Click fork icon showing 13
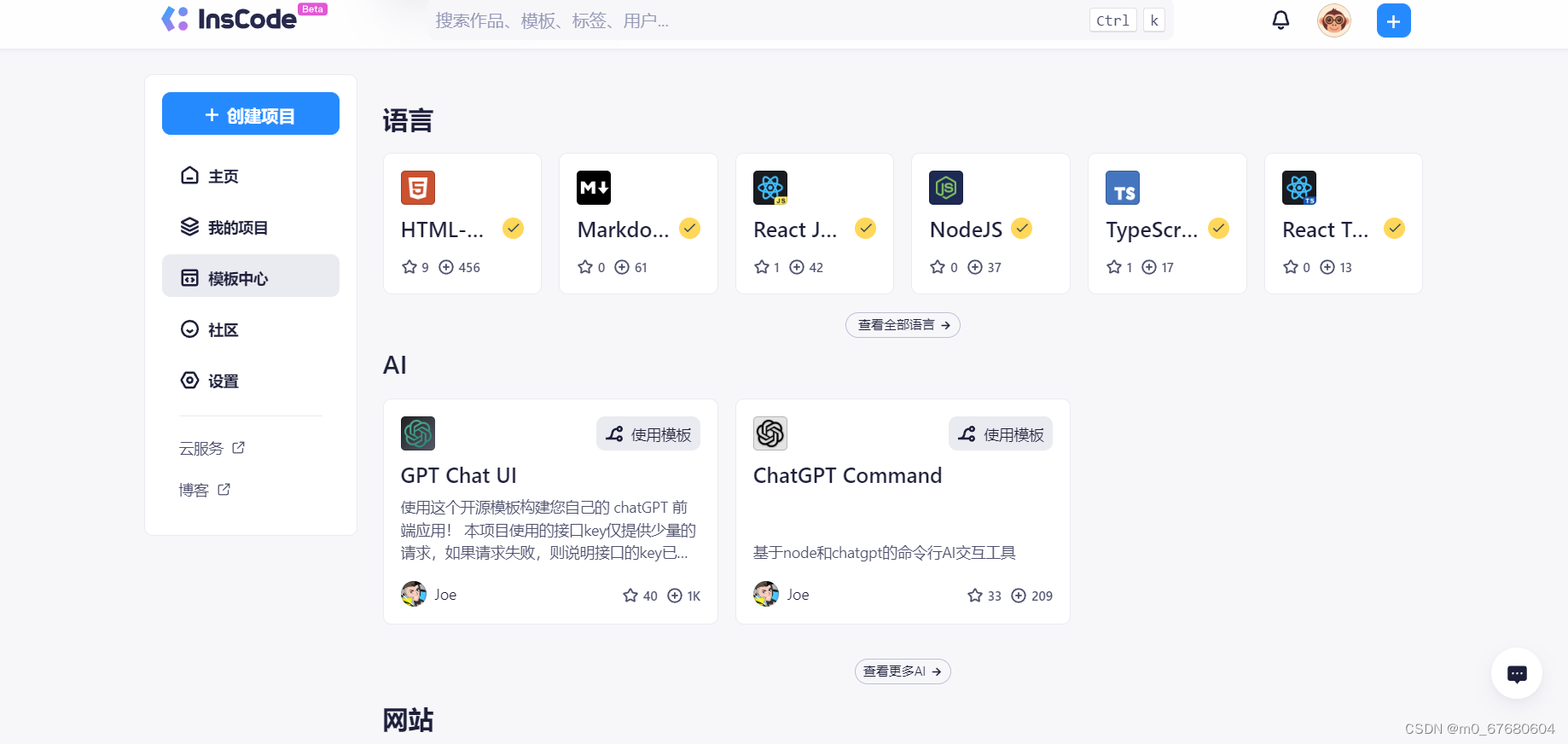Screen dimensions: 1568x744 (1327, 267)
